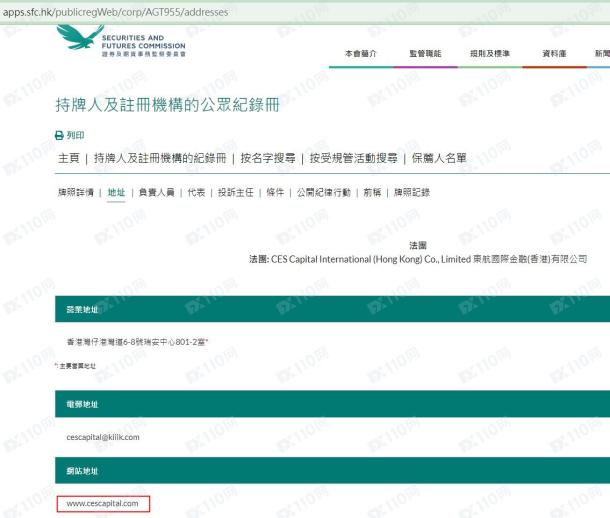610x518 pixels.
Task: Click the printer icon next to 列印
Action: click(x=59, y=135)
